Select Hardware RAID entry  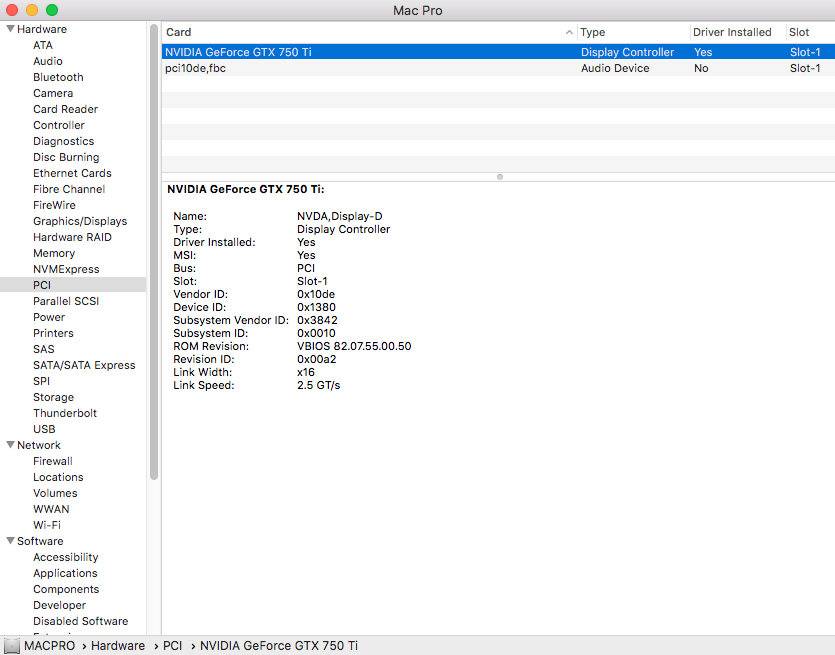[x=72, y=237]
